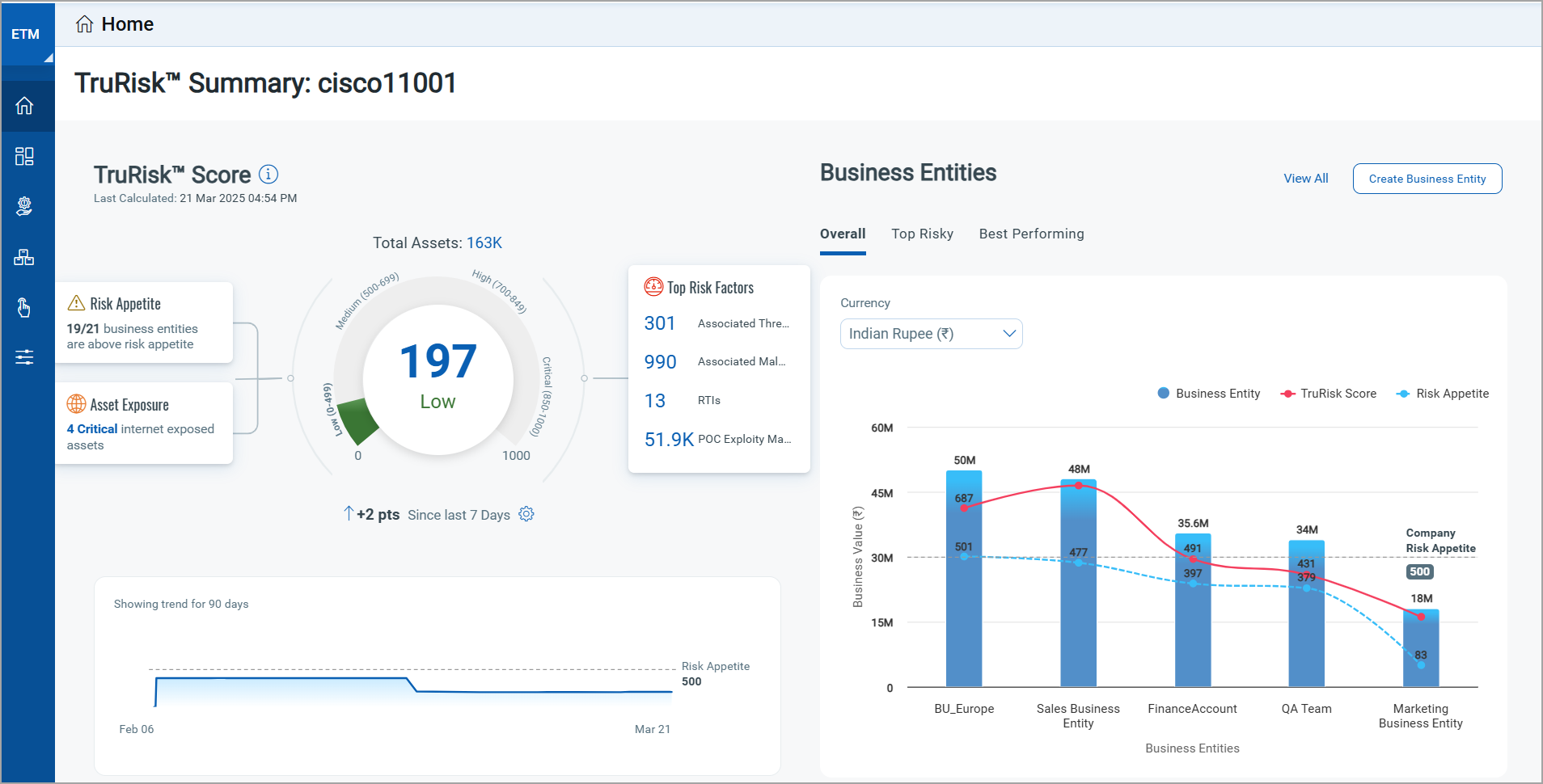Click 'Showing trend for 90 days' text

pos(181,604)
